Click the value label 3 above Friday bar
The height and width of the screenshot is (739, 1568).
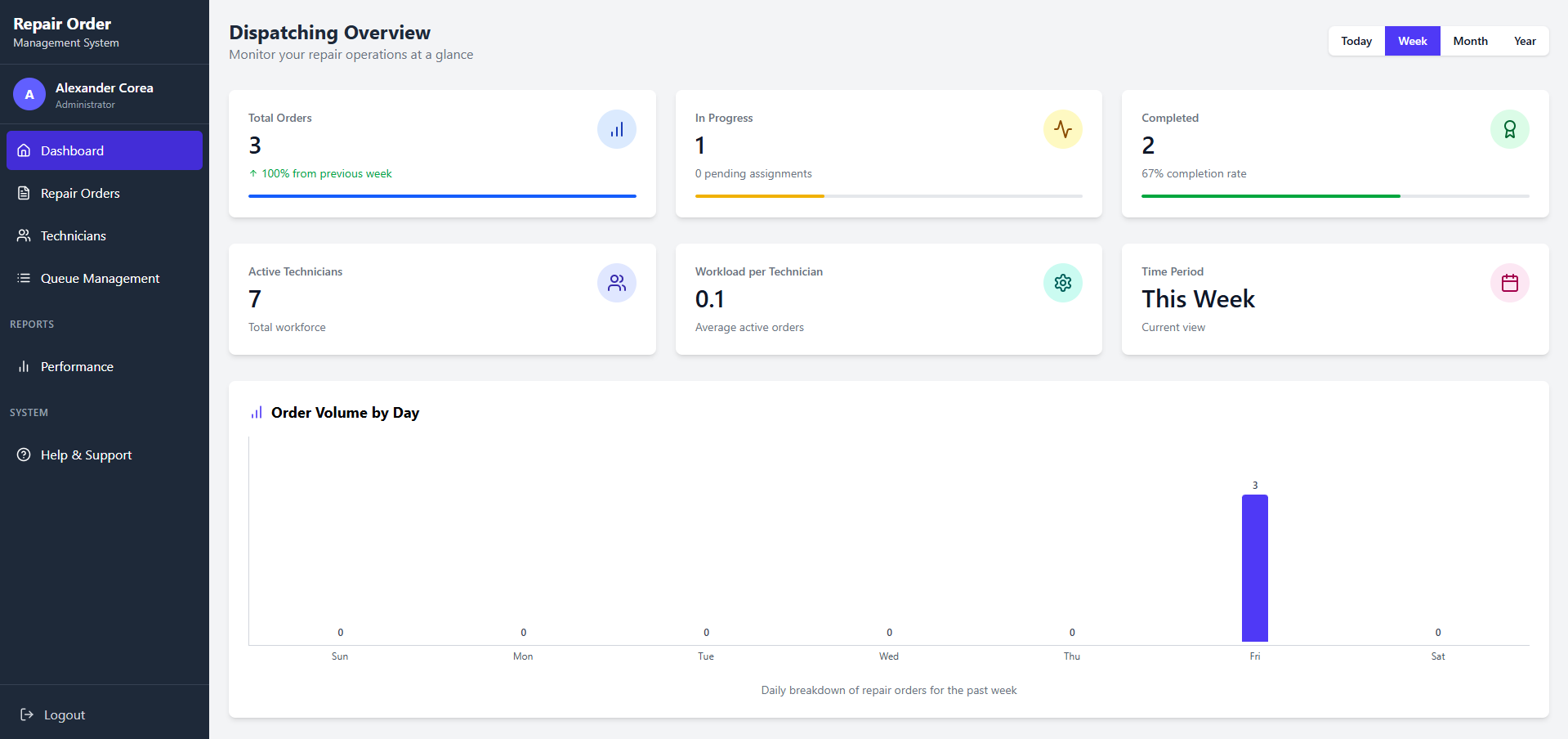1255,486
